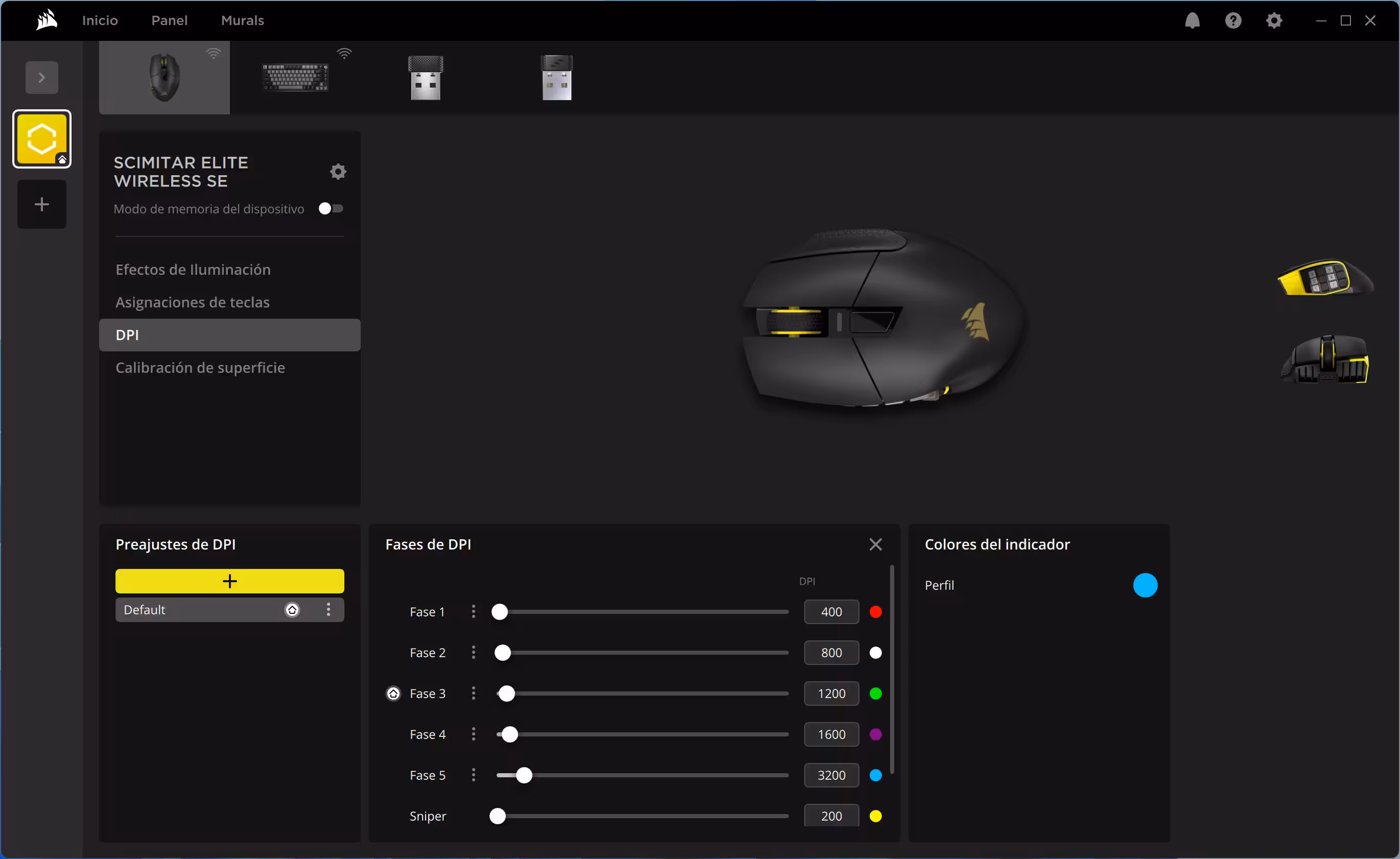Open Fase 3 three-dot options
This screenshot has width=1400, height=859.
(474, 694)
